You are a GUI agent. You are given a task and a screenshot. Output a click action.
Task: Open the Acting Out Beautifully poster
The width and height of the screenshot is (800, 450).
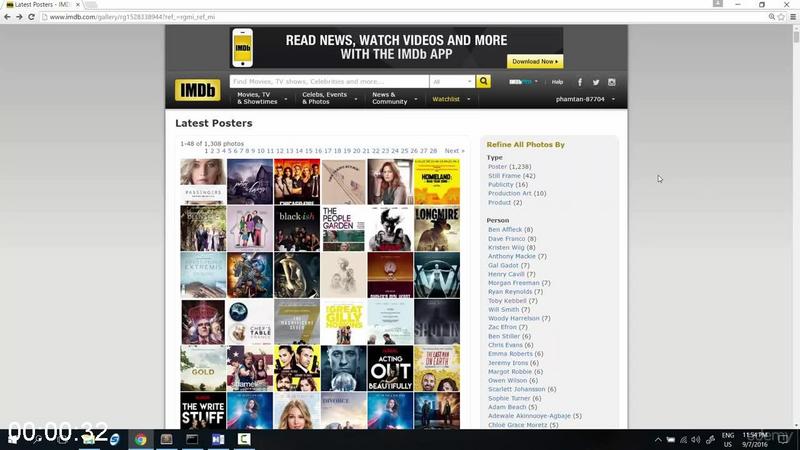(390, 368)
